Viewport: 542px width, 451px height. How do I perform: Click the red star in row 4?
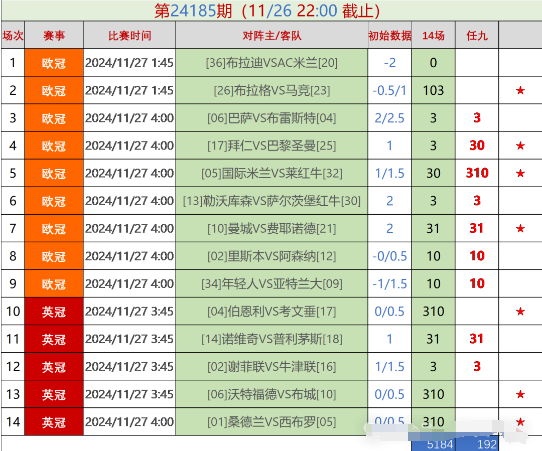(520, 146)
